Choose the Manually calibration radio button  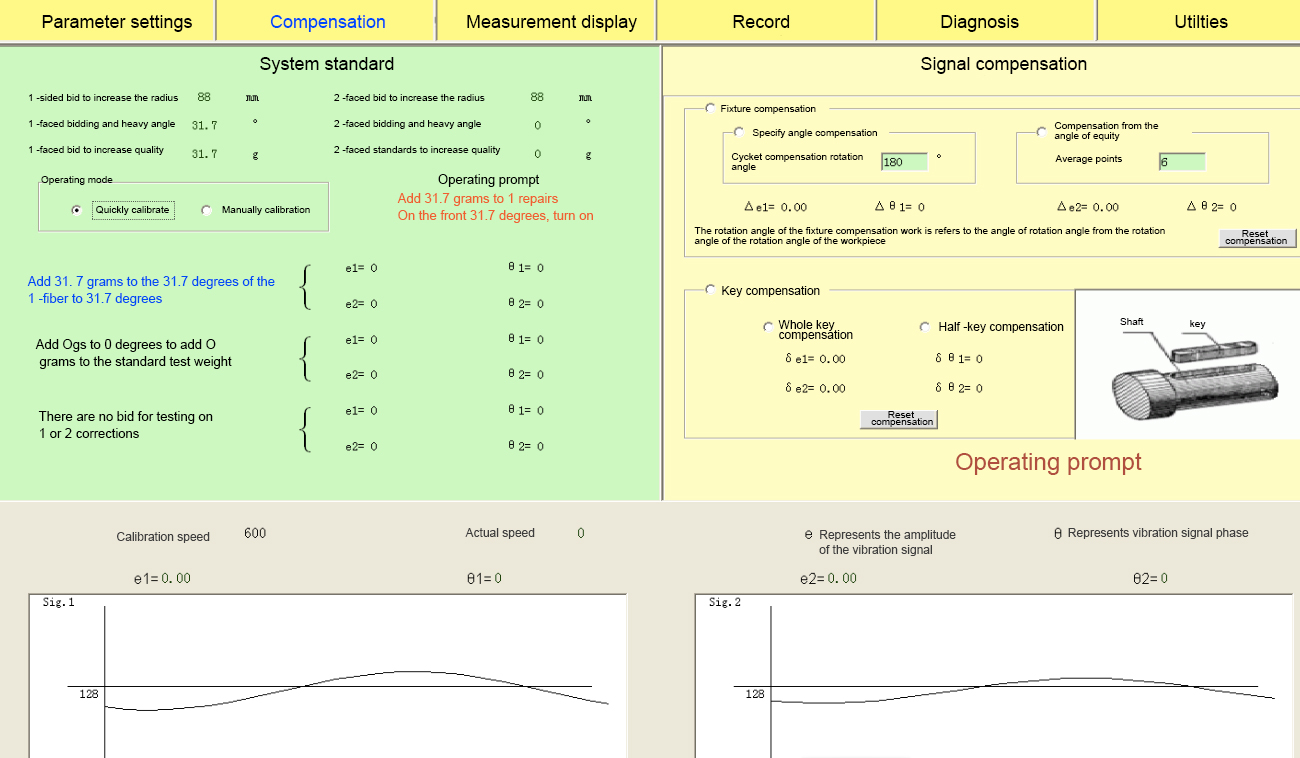click(207, 210)
